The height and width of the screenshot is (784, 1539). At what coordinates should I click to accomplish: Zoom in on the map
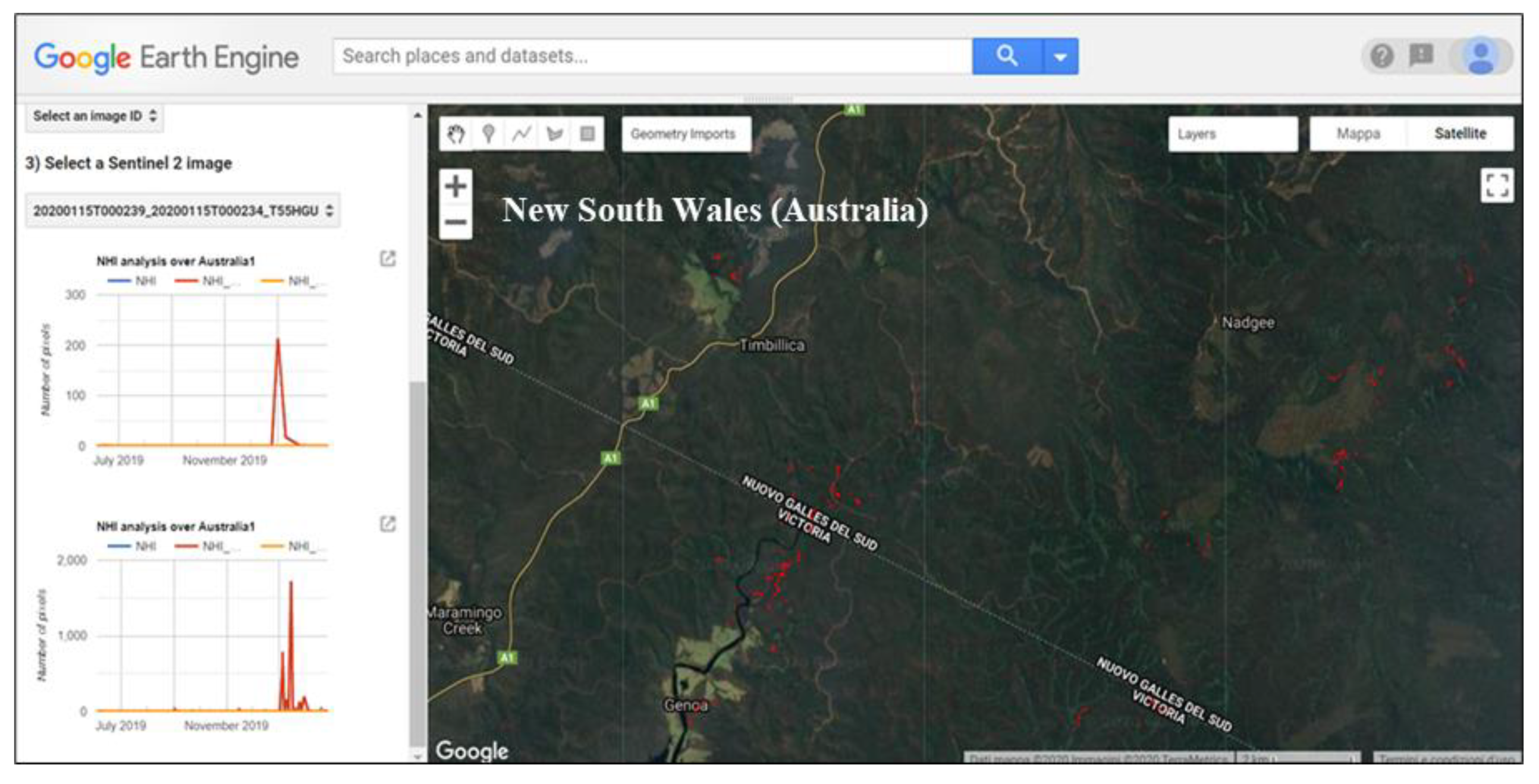click(456, 186)
